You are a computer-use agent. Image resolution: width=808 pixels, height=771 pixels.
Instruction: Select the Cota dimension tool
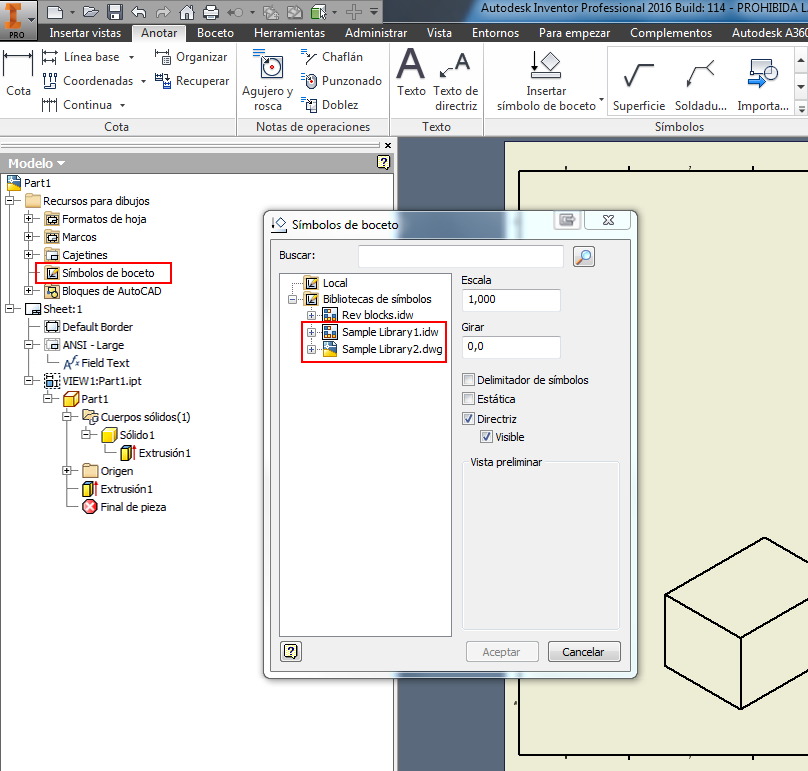point(18,74)
